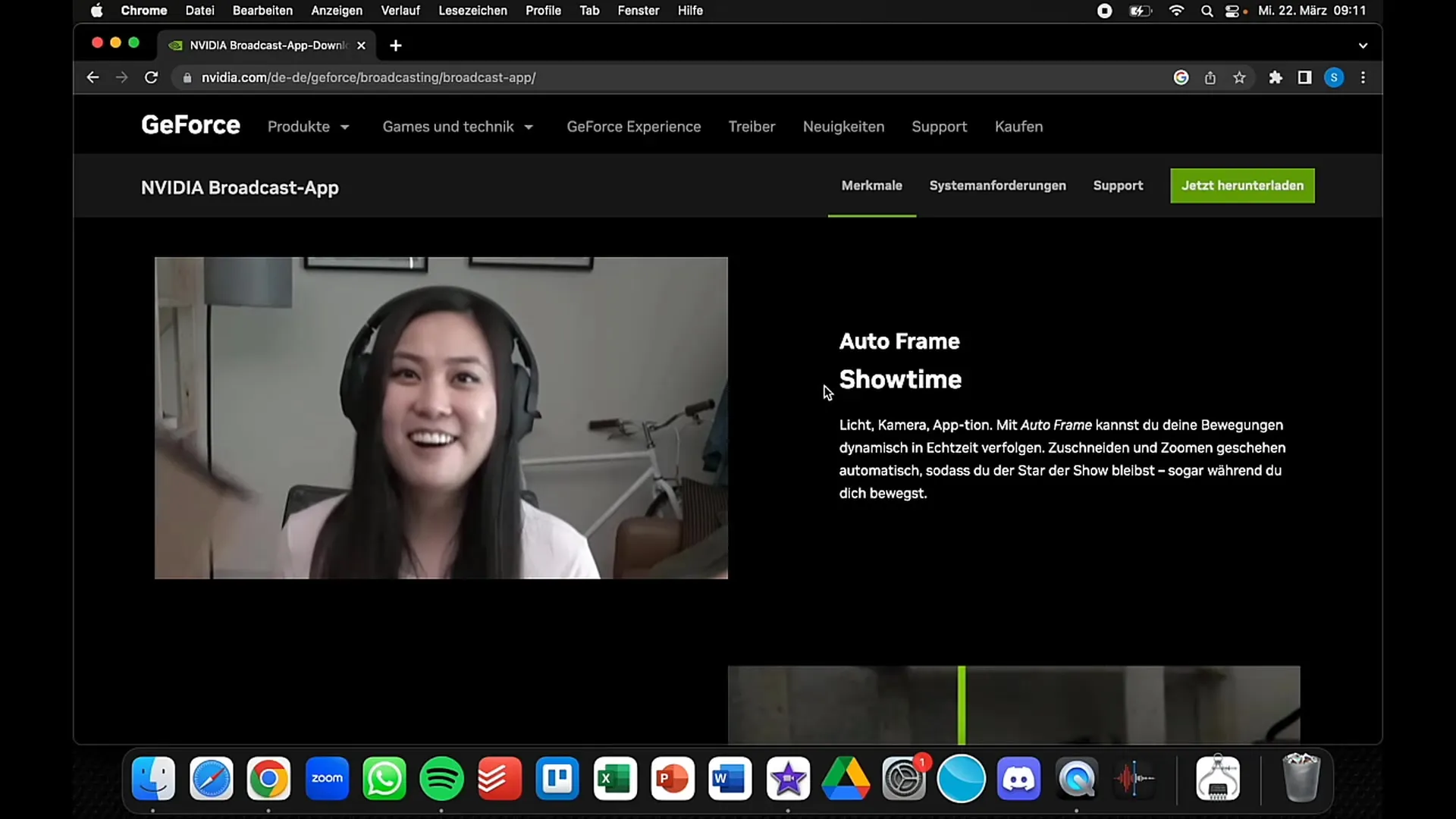Click the Jetzt herunterladen button
Screen dimensions: 1456x819
pos(1242,186)
